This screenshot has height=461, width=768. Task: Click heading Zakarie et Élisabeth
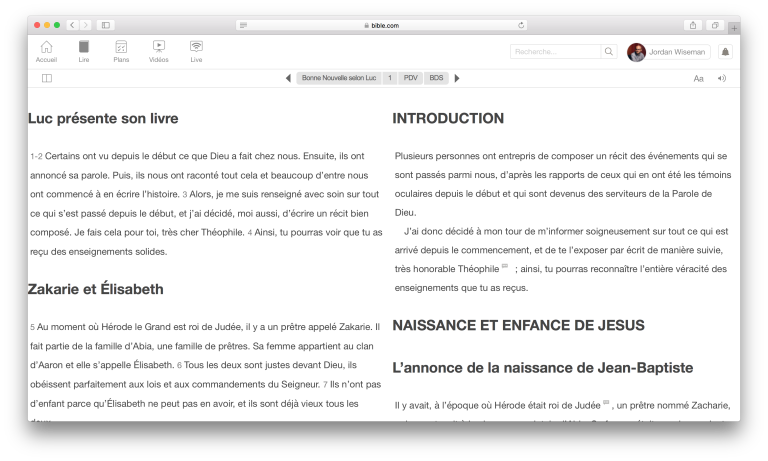(96, 289)
